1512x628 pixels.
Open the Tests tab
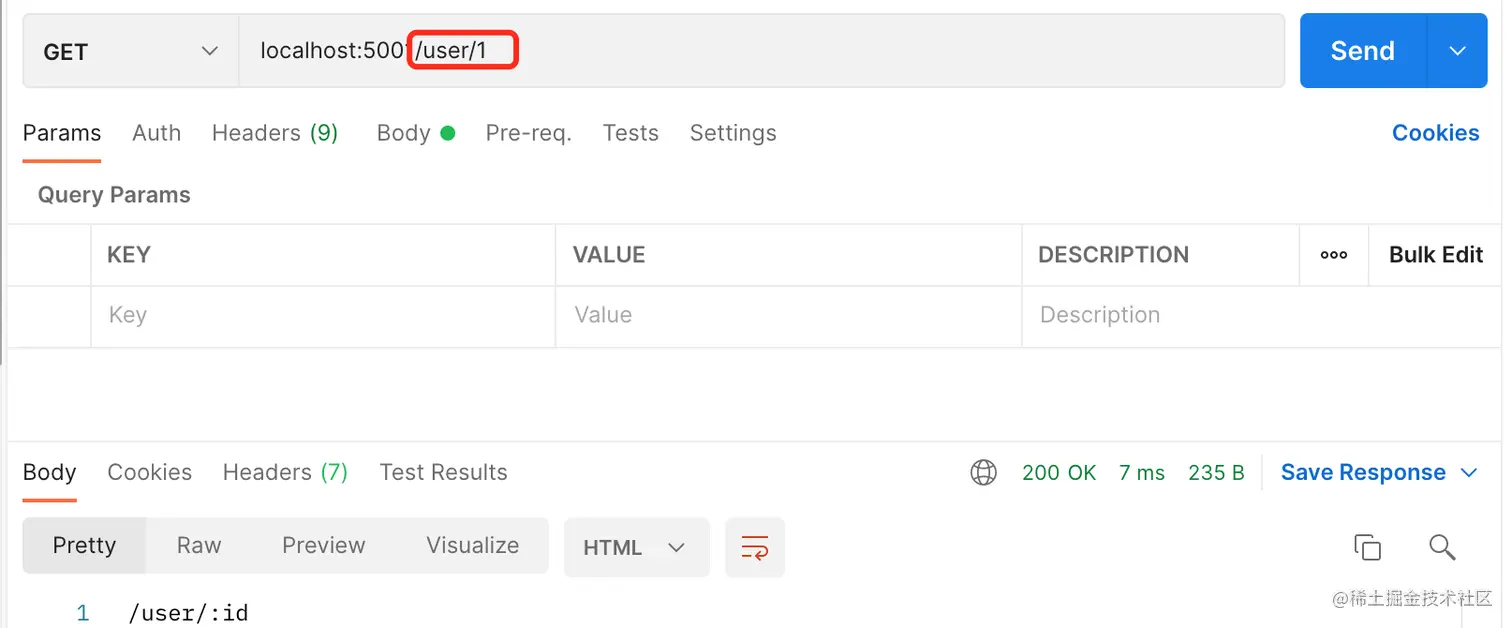coord(631,133)
